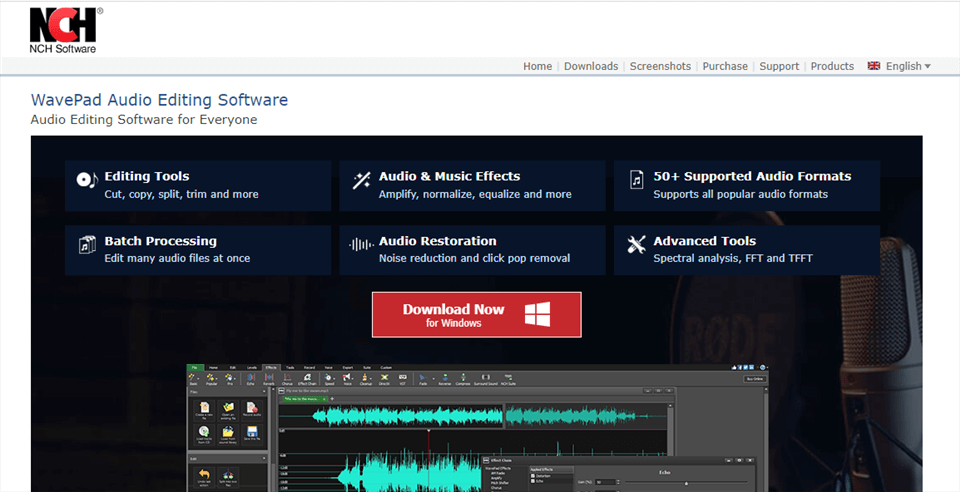Screen dimensions: 960x492
Task: Open the Screenshots navigation link
Action: point(660,66)
